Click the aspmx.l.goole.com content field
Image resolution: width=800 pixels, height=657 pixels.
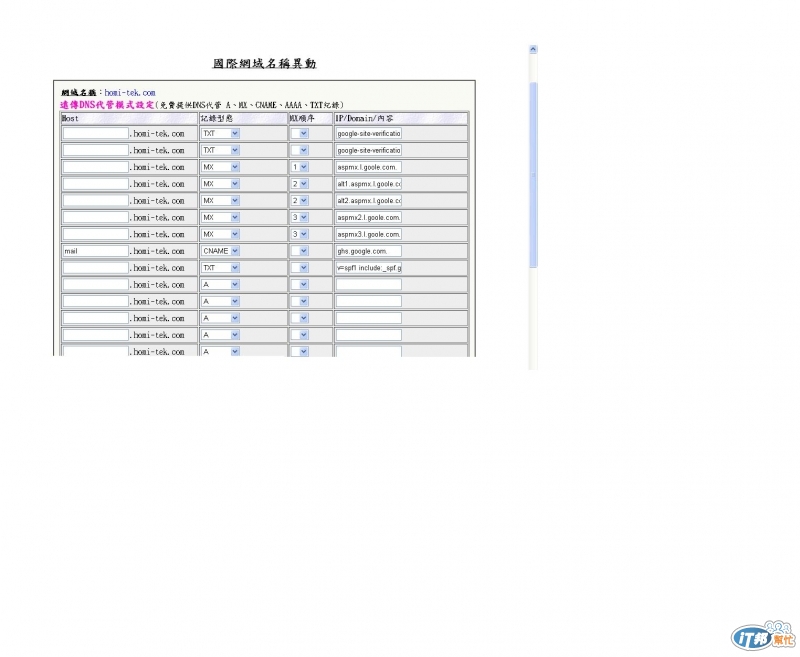tap(368, 167)
